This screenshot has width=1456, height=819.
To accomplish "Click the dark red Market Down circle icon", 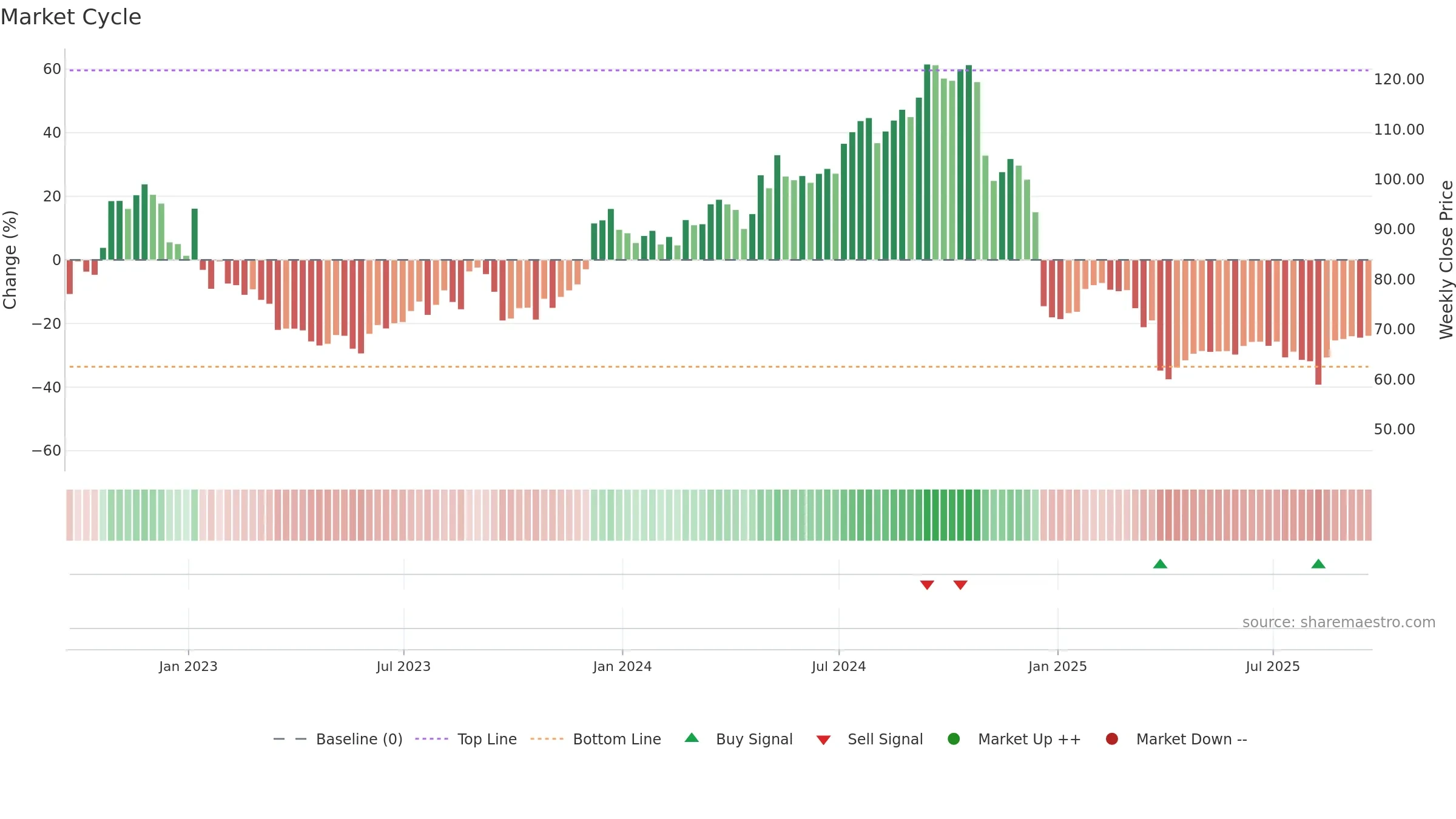I will coord(1112,739).
